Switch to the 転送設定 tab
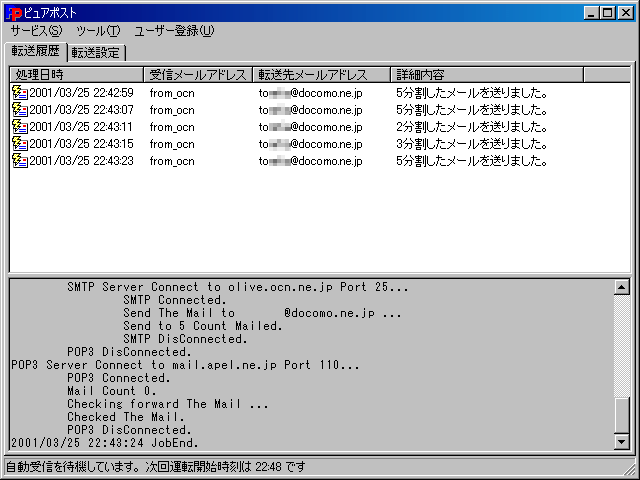 [x=96, y=53]
